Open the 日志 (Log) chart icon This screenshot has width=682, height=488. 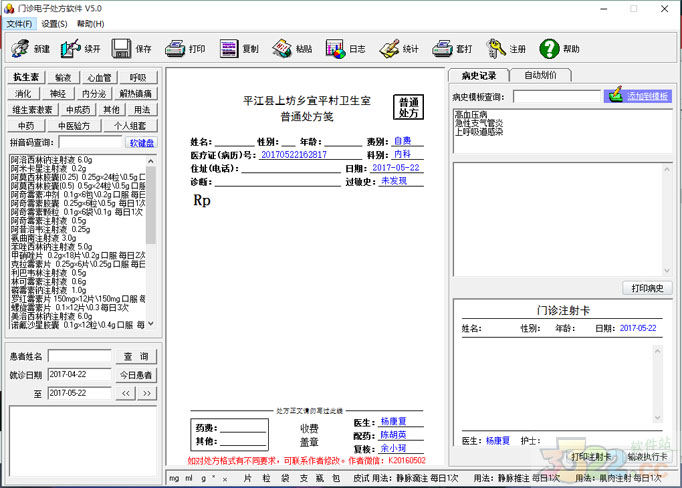pos(335,49)
